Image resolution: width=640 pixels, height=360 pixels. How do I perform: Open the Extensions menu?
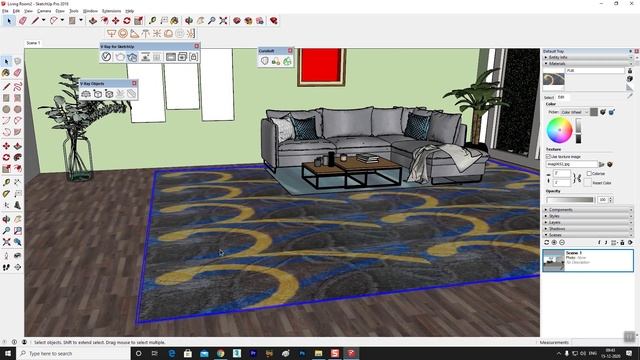click(x=111, y=11)
